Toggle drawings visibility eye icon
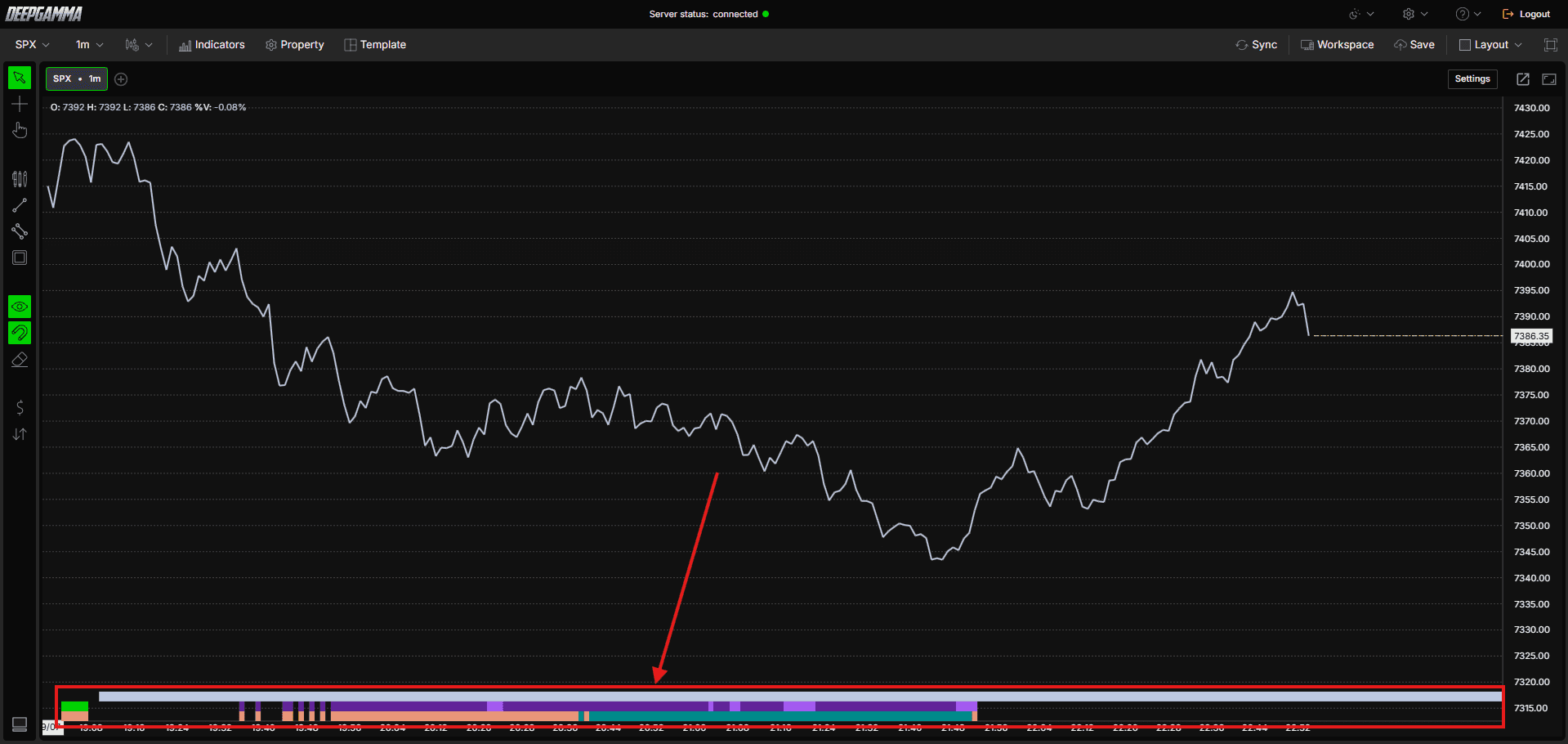This screenshot has width=1568, height=744. click(20, 307)
